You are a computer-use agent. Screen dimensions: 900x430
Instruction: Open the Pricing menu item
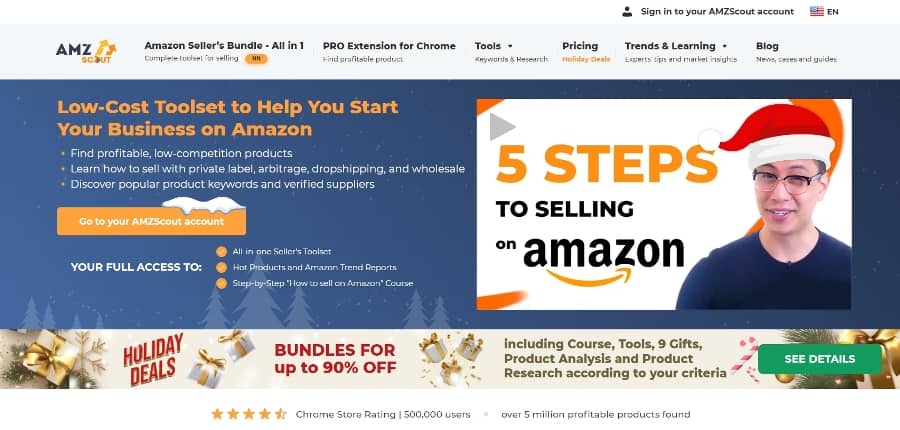580,46
